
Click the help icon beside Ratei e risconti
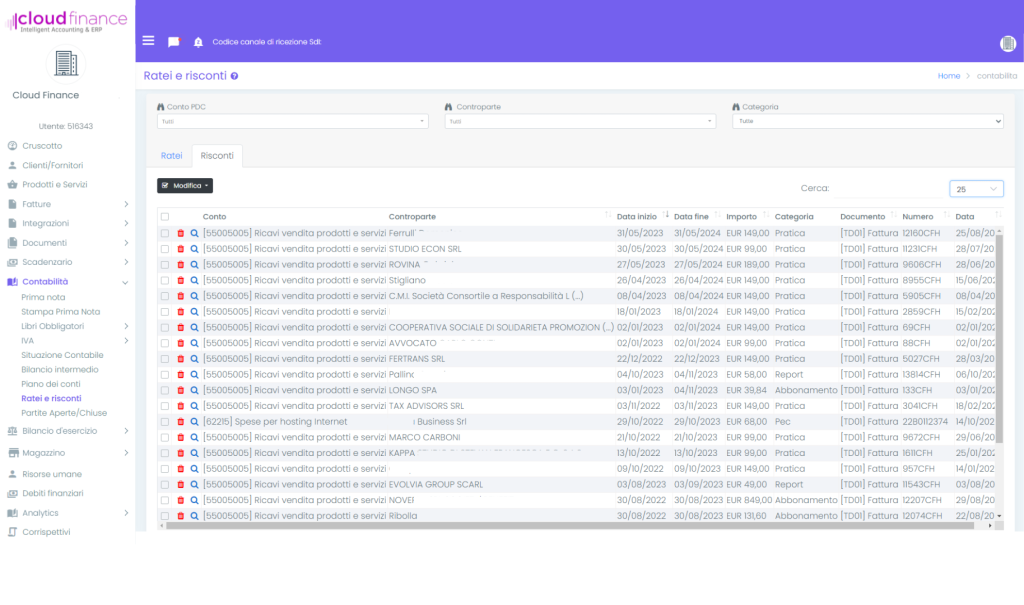(234, 76)
